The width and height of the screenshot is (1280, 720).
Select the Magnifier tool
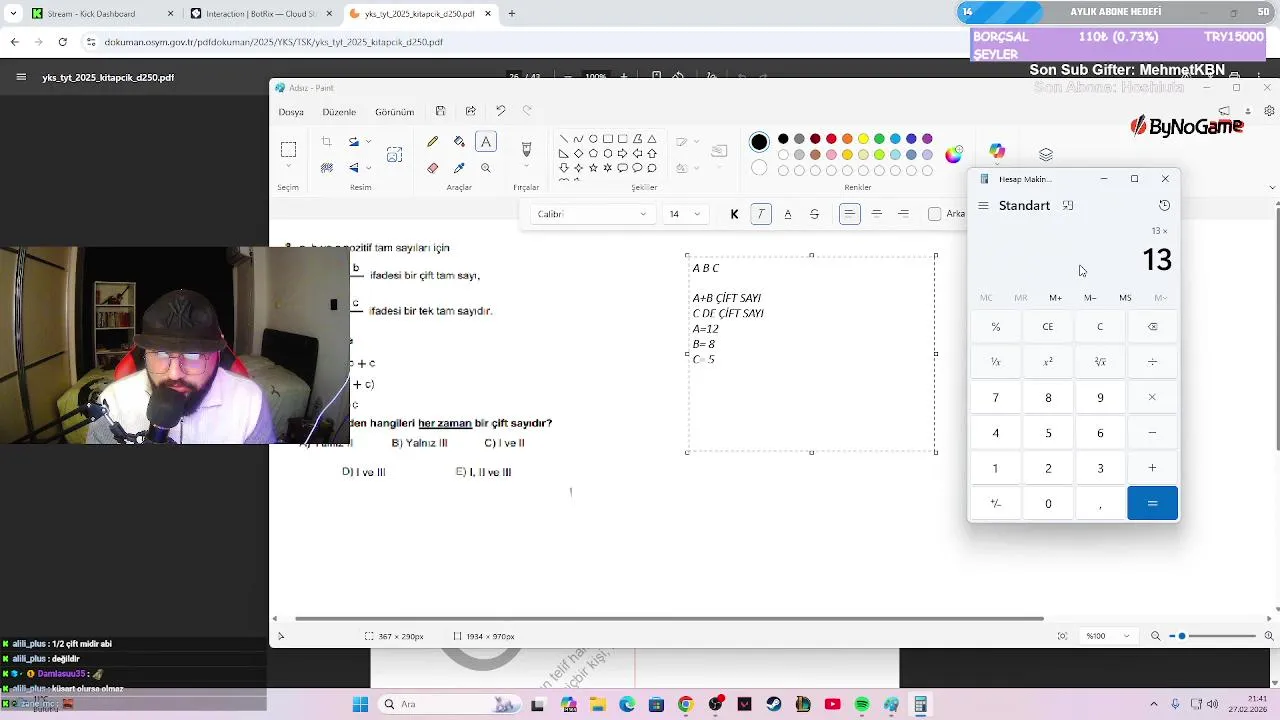click(486, 168)
